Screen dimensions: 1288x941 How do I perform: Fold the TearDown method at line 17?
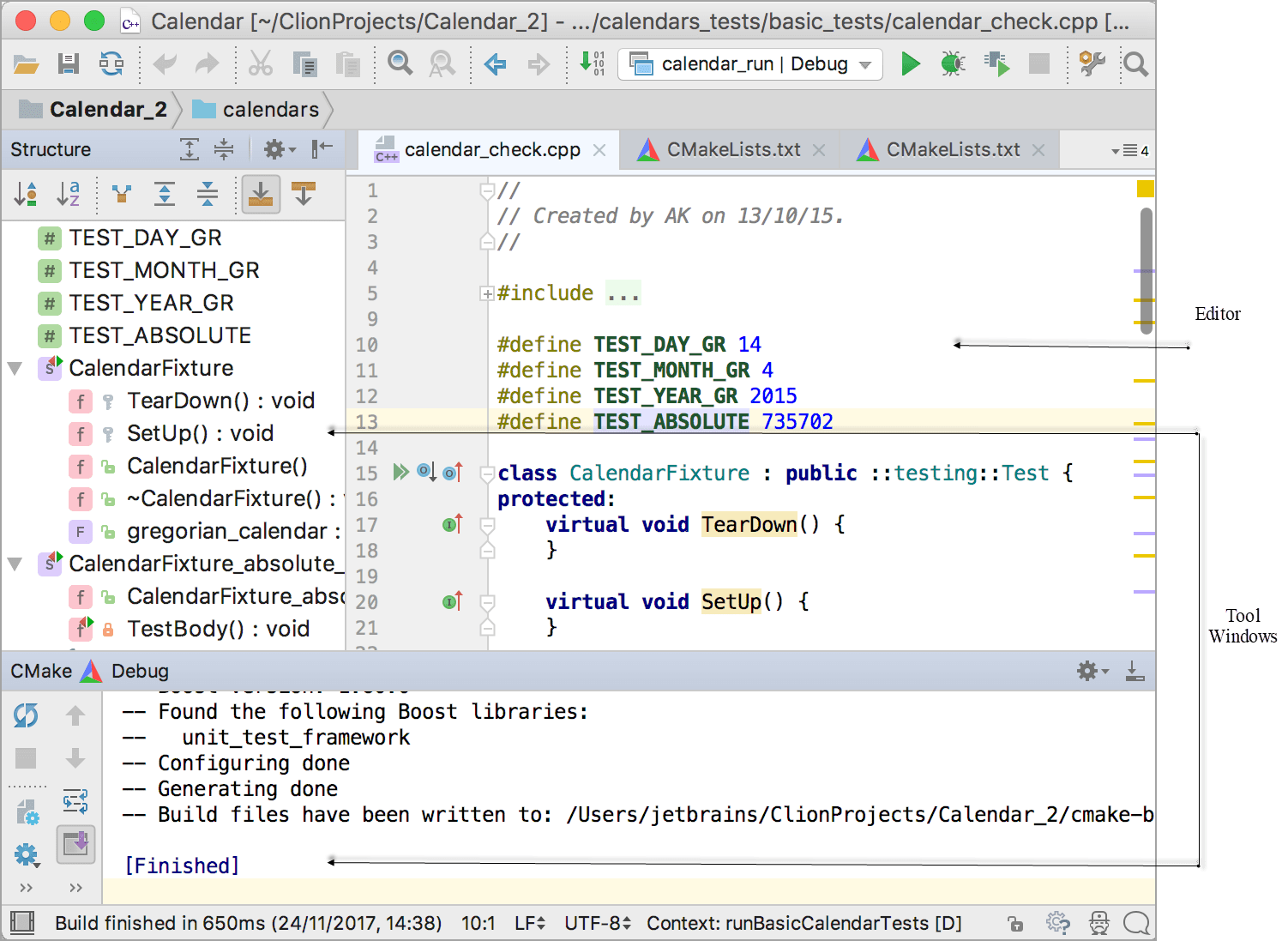[x=487, y=525]
